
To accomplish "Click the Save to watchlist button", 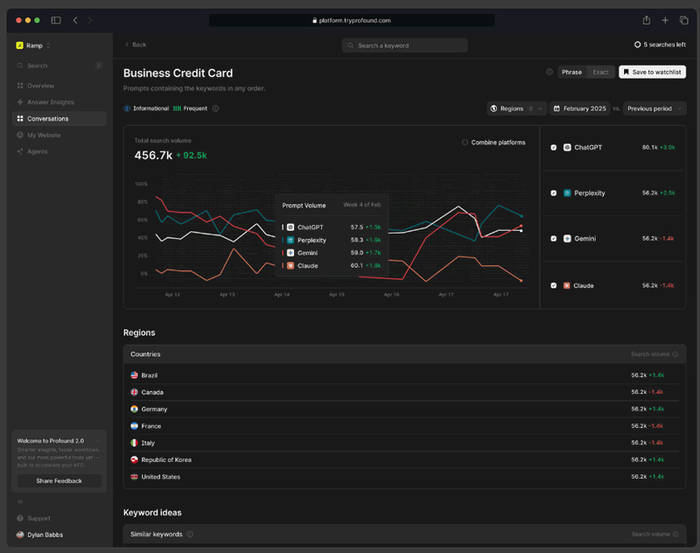I will pyautogui.click(x=652, y=72).
